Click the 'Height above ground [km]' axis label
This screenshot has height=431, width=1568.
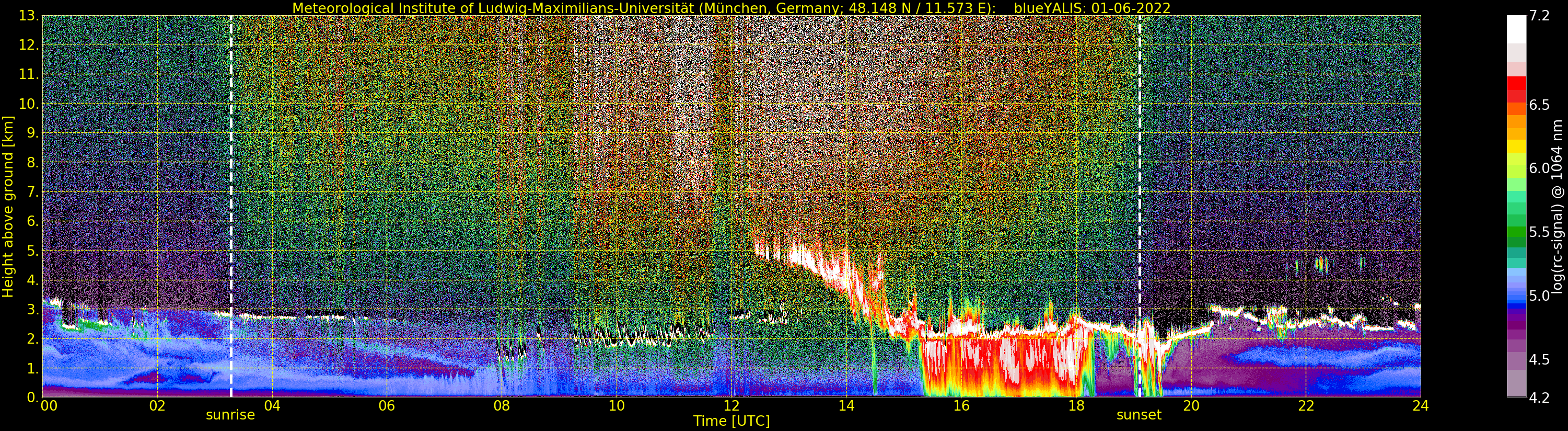click(x=8, y=207)
